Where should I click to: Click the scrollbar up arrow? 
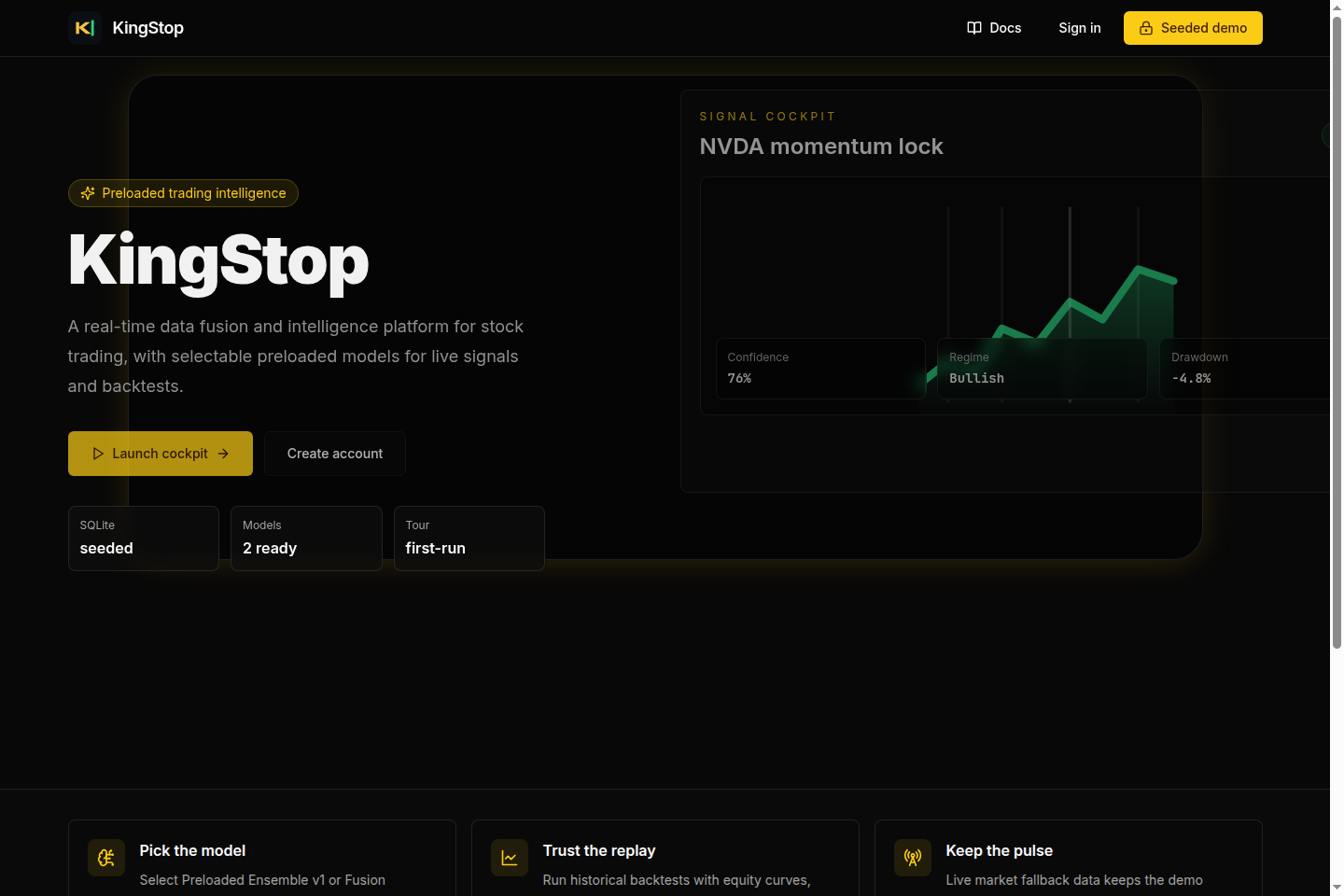(x=1337, y=7)
